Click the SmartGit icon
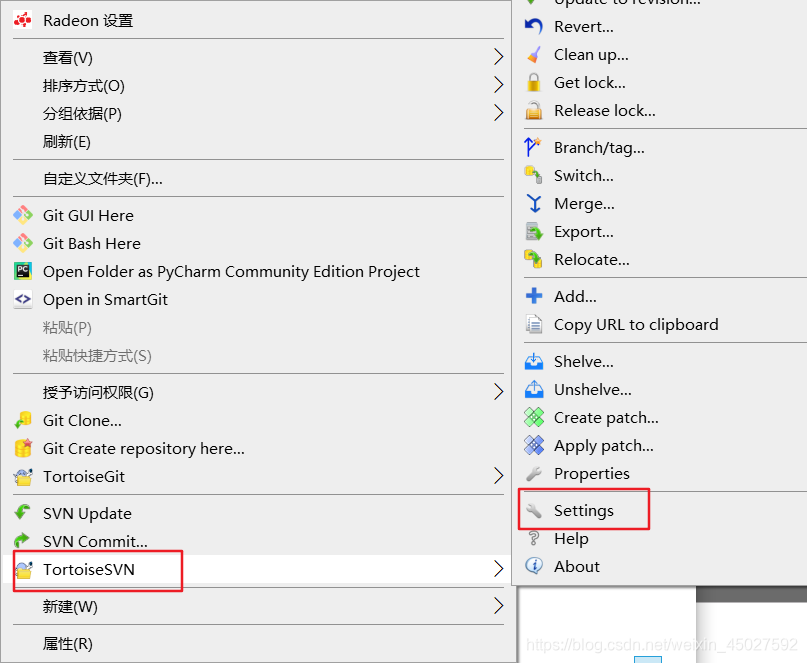The height and width of the screenshot is (663, 807). 23,299
